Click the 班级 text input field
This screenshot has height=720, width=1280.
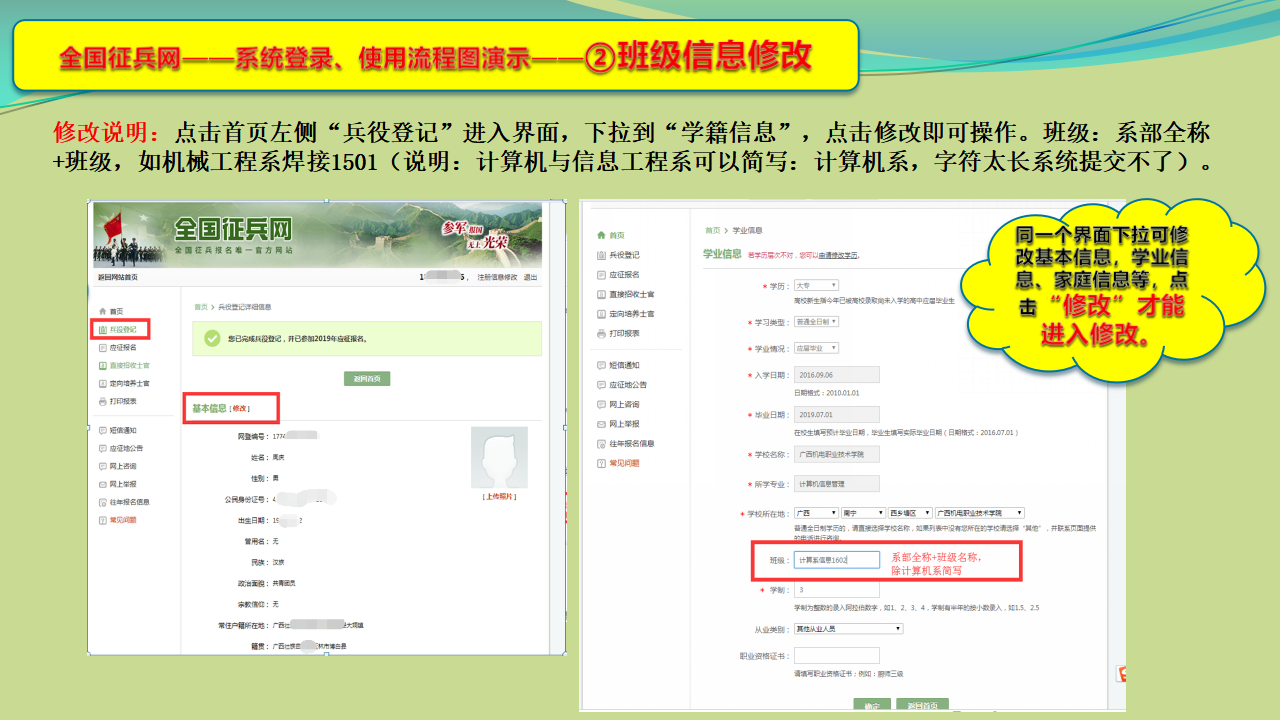(x=836, y=560)
